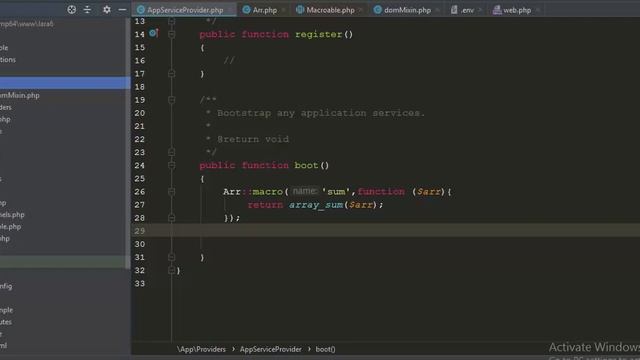This screenshot has height=360, width=640.
Task: Switch to AppServiceProvider.php tab
Action: (185, 10)
